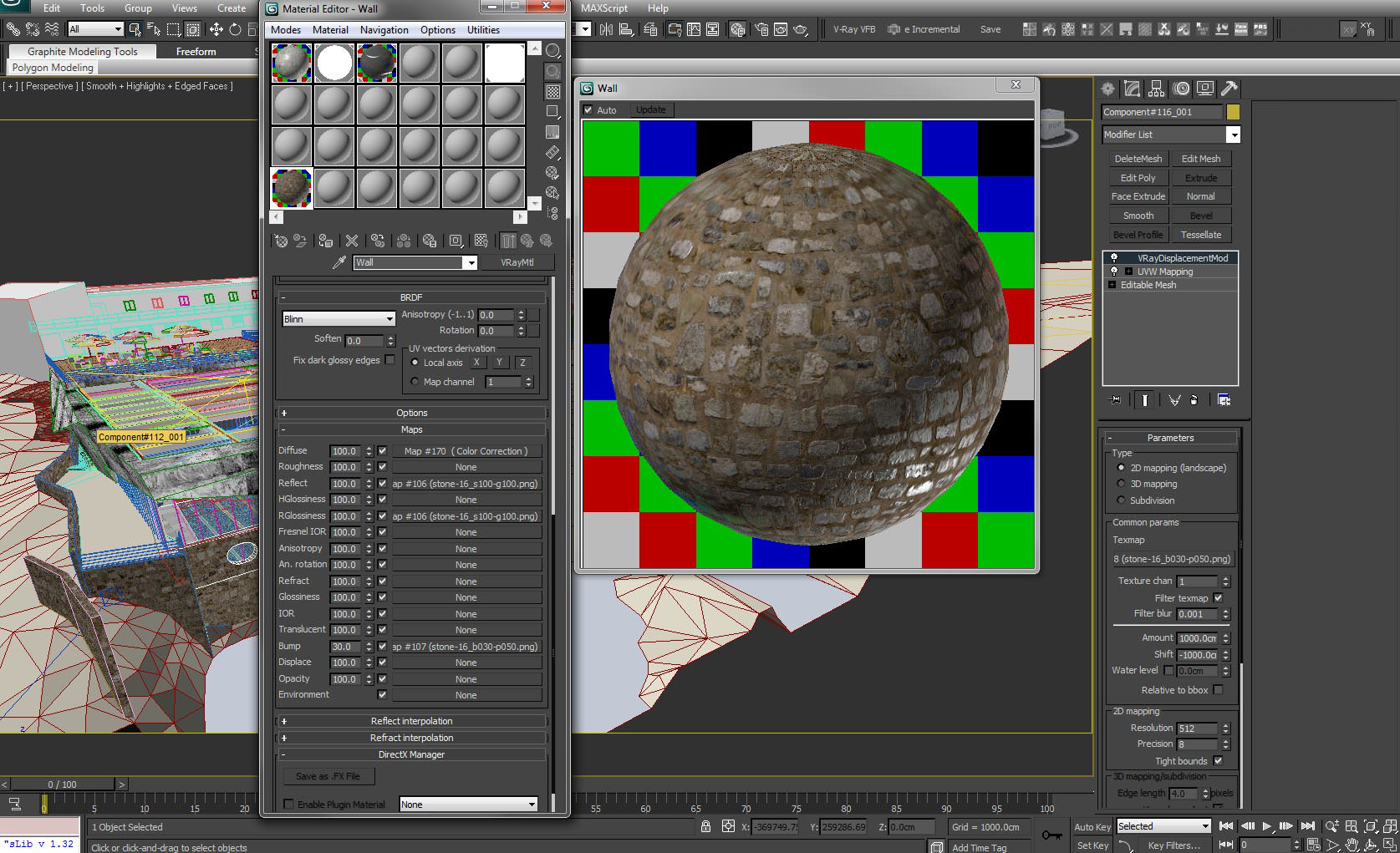Open Hierarchy panel tab icon
Image resolution: width=1400 pixels, height=853 pixels.
1157,89
